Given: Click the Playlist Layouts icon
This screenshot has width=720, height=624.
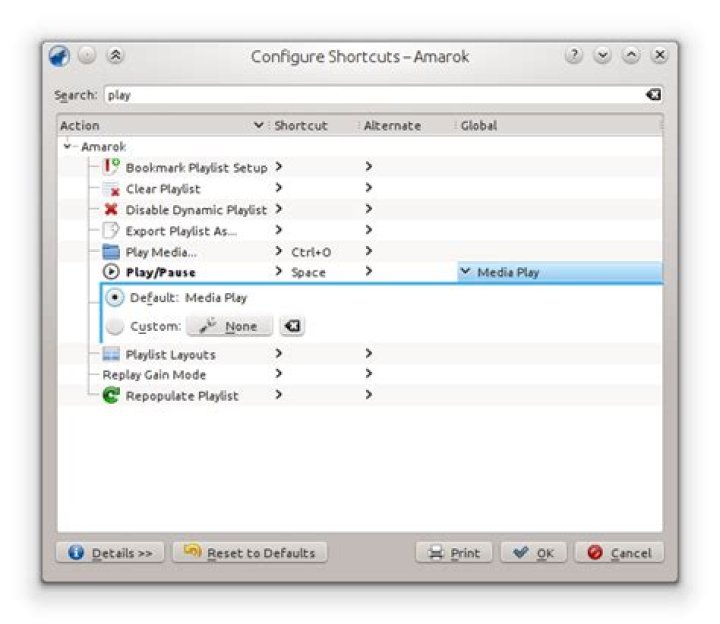Looking at the screenshot, I should [111, 354].
